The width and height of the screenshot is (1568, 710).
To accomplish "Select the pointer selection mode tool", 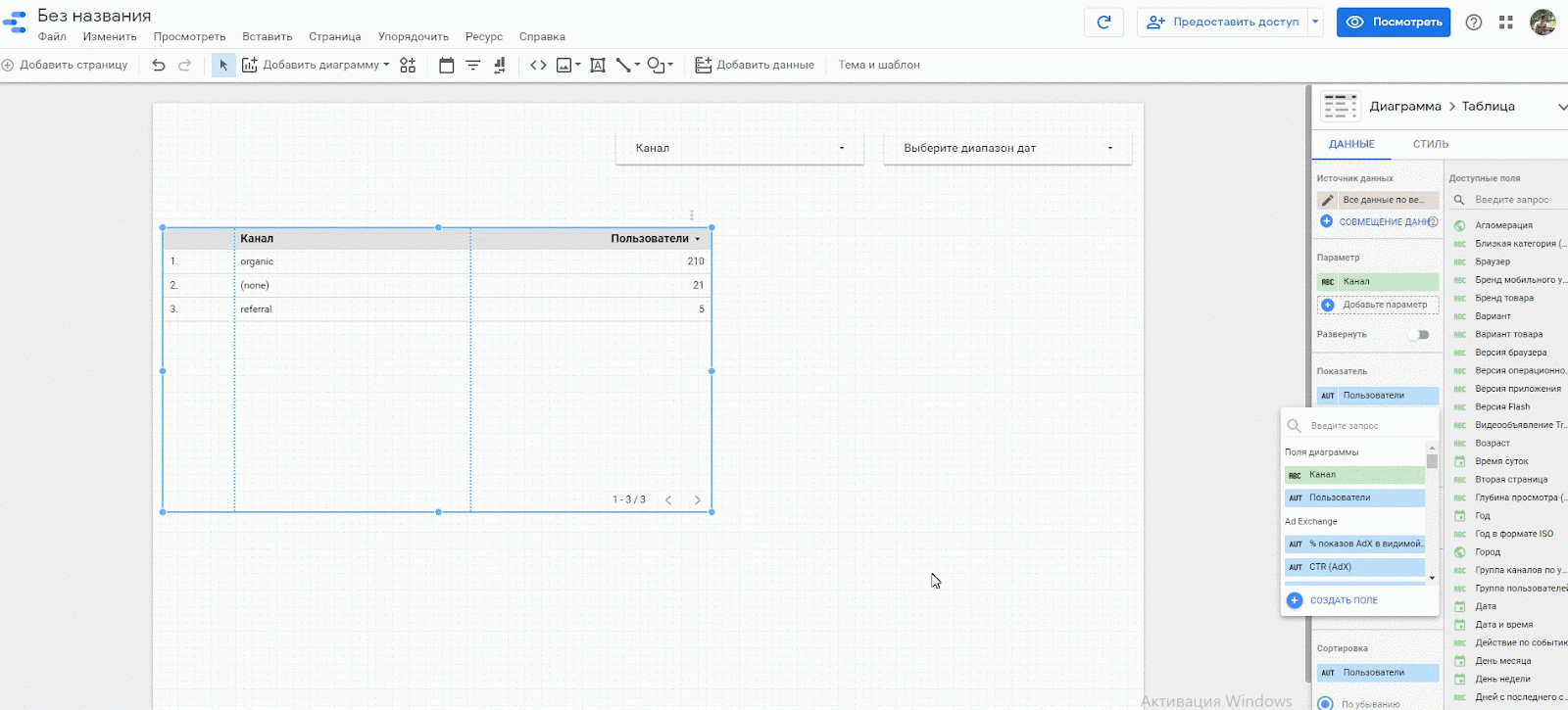I will pyautogui.click(x=223, y=65).
